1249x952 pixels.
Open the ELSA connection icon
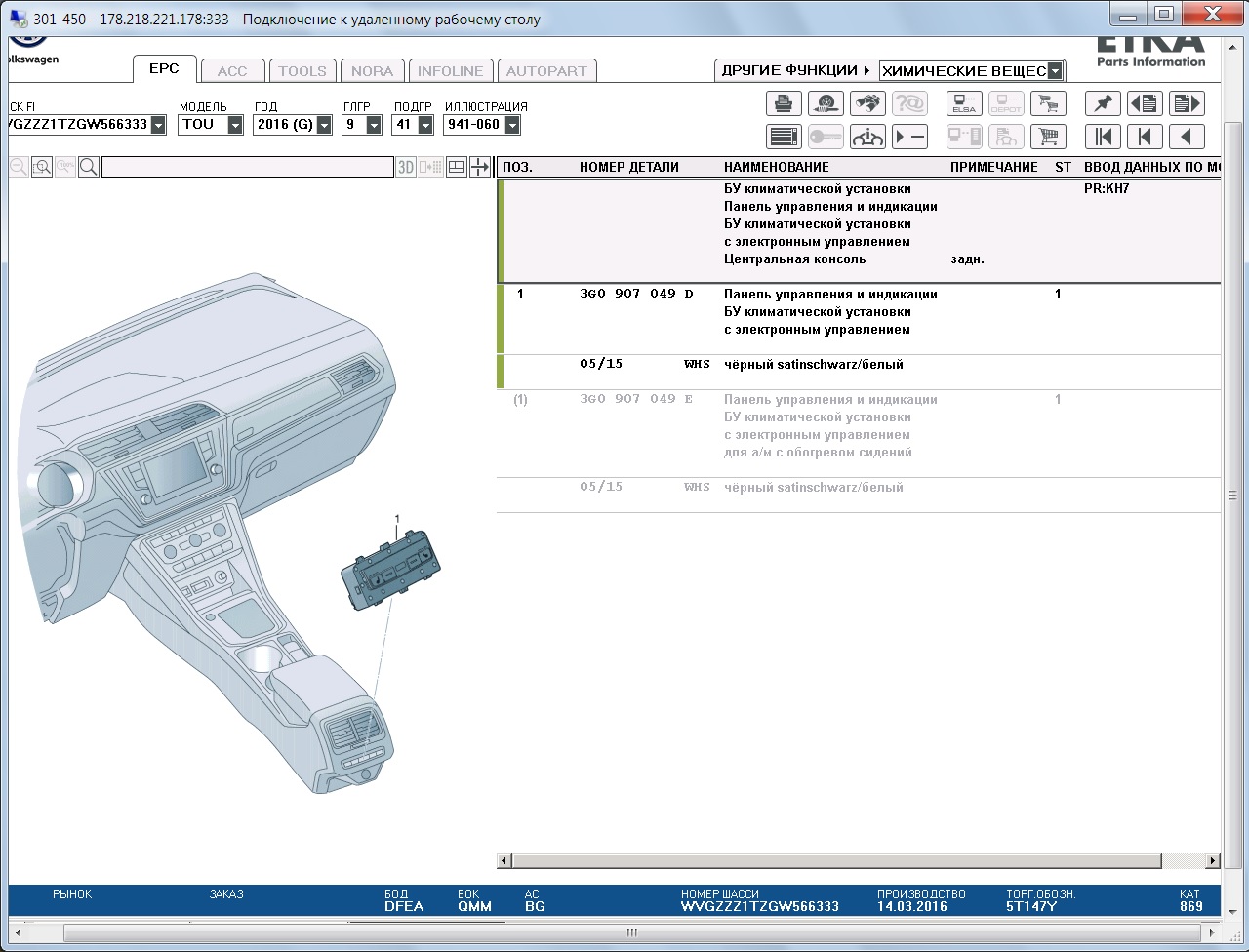[964, 103]
